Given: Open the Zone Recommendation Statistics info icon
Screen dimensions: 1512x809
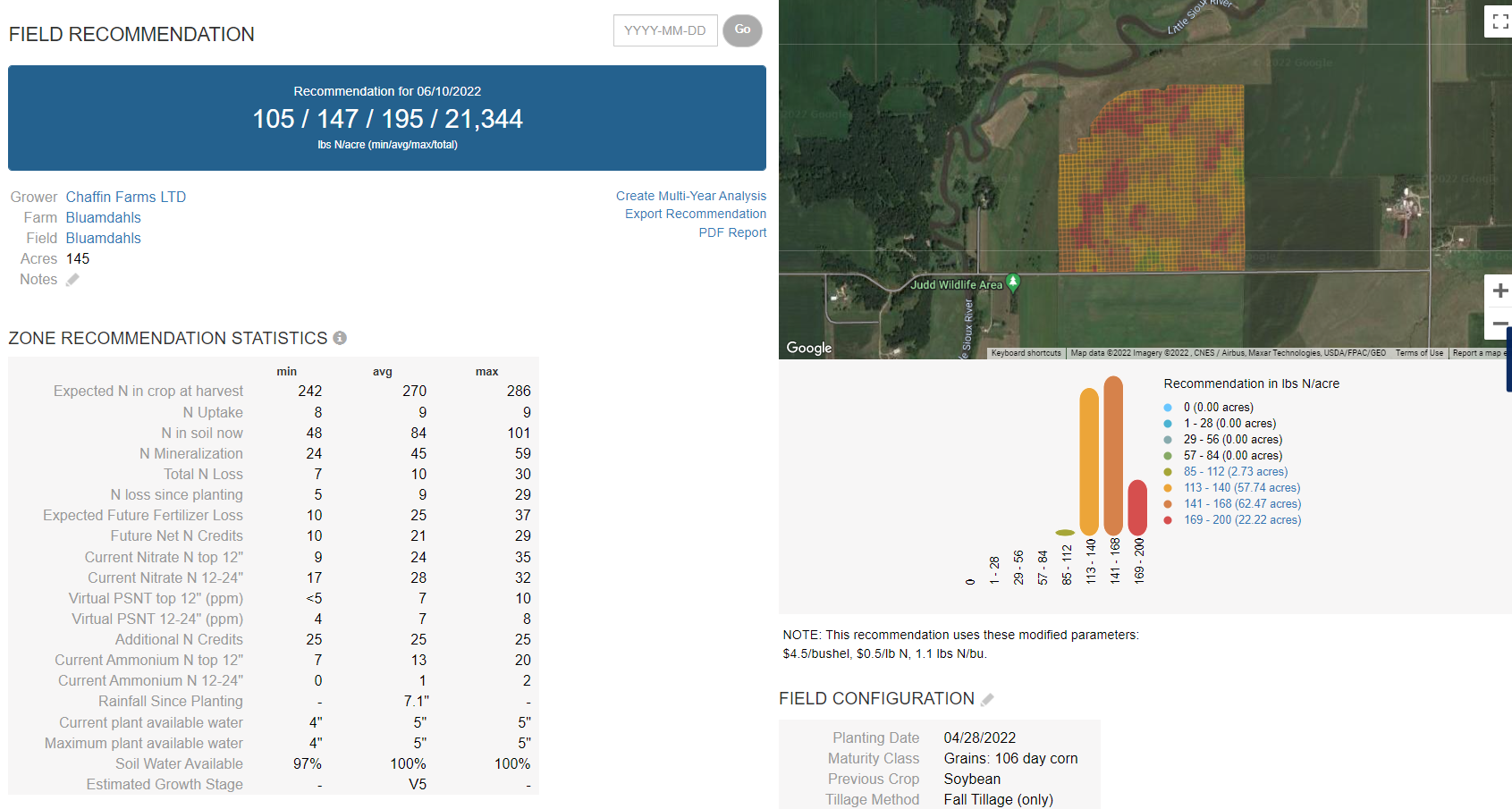Looking at the screenshot, I should tap(340, 338).
